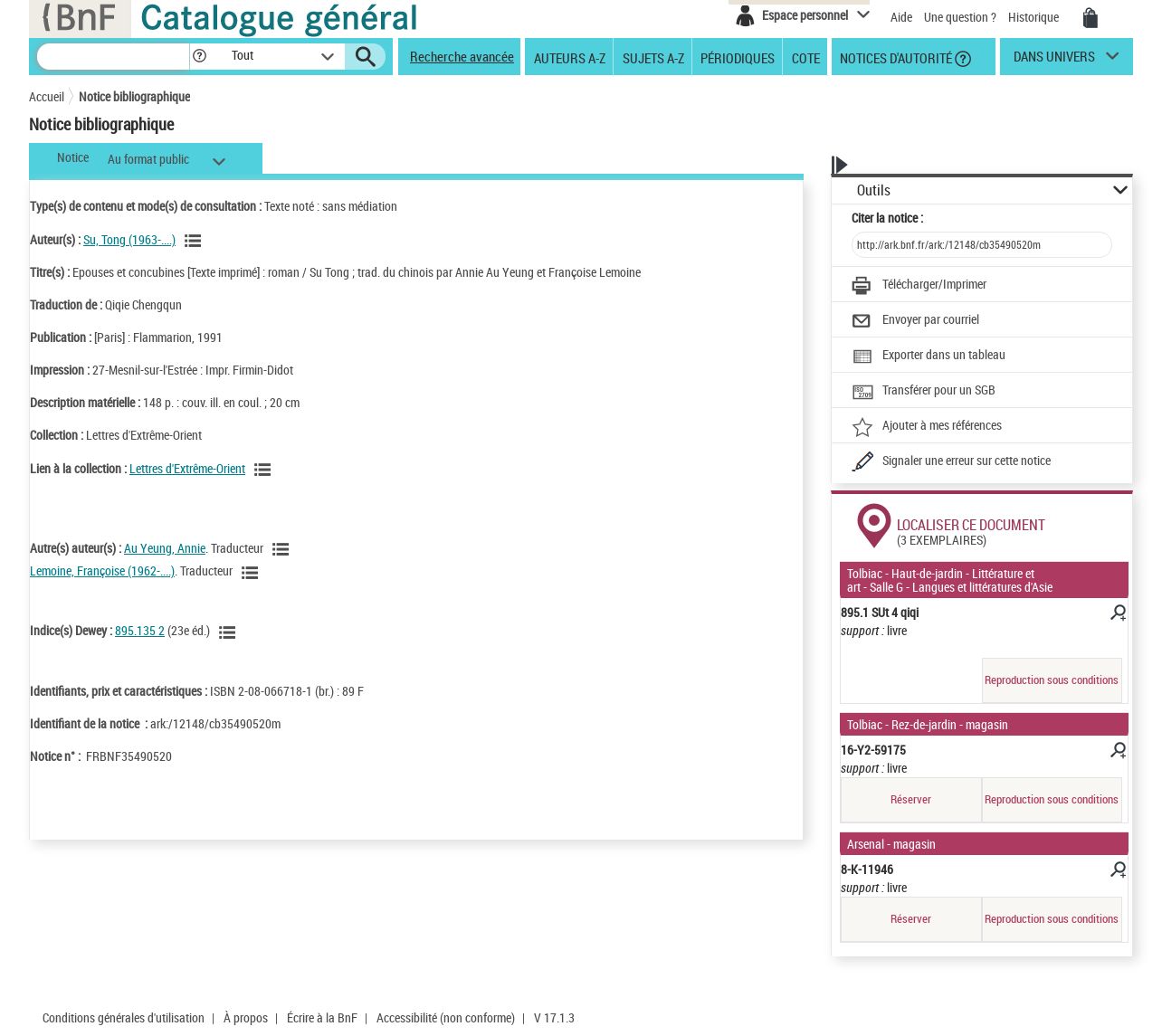Open Dewey index link 895.135 2
The height and width of the screenshot is (1036, 1162).
tap(139, 631)
